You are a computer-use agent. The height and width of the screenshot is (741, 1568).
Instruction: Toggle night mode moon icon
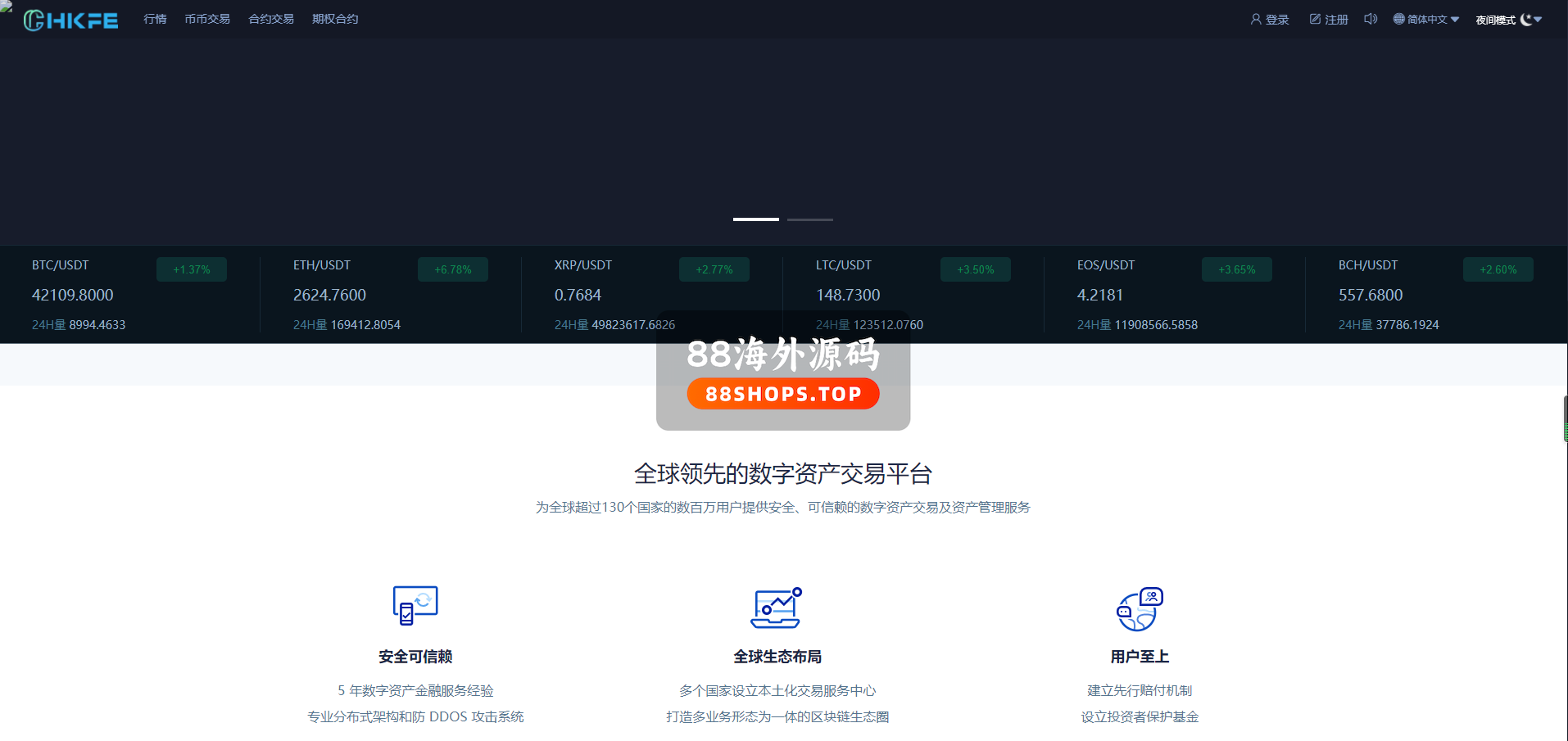pyautogui.click(x=1525, y=20)
